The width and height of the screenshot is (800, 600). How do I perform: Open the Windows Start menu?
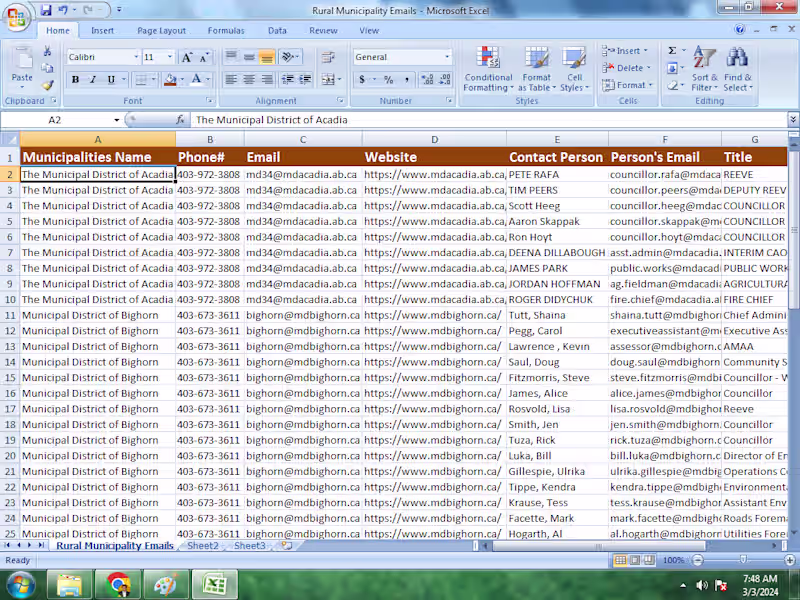(21, 585)
